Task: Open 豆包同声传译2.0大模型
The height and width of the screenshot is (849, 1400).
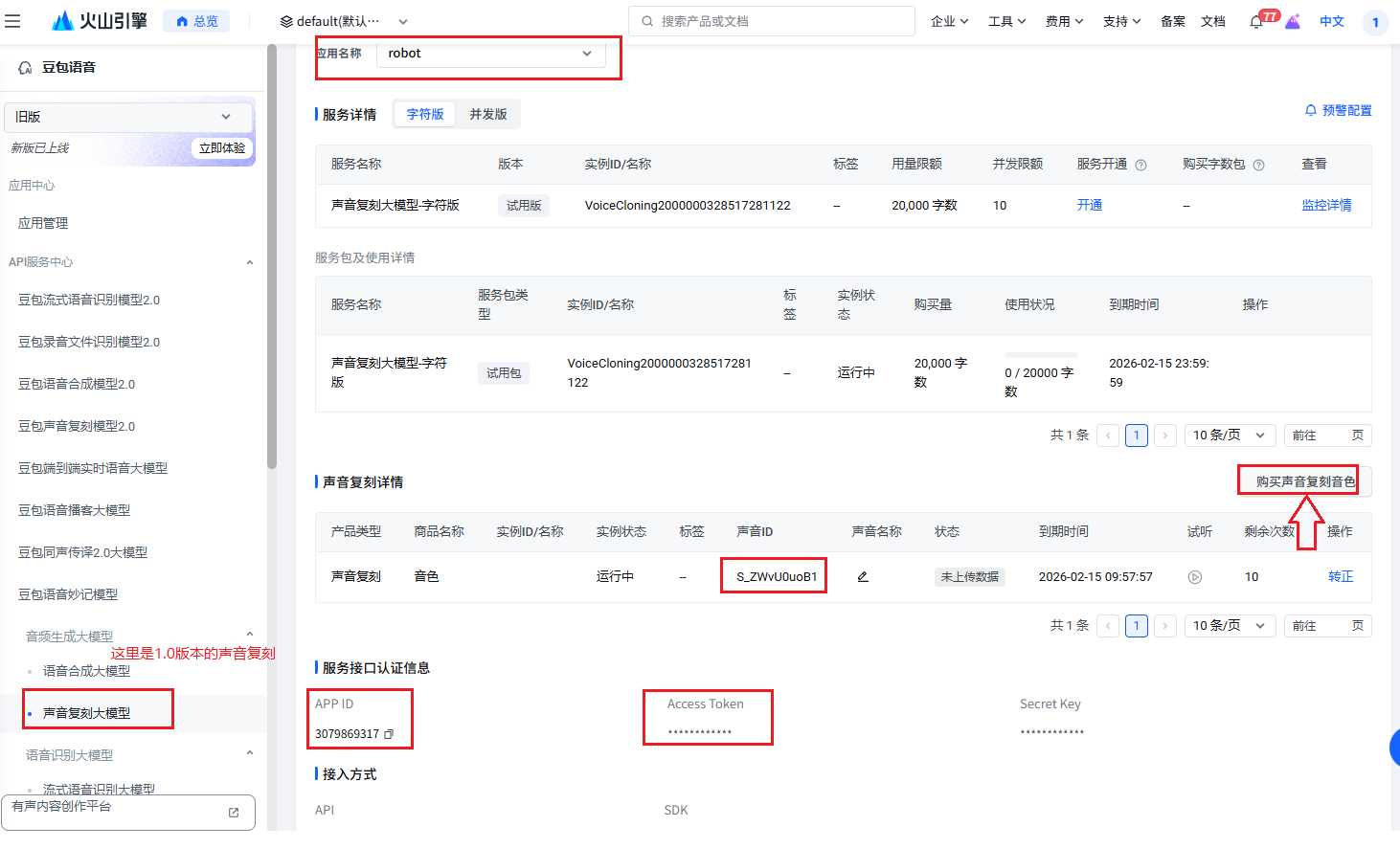Action: [x=82, y=552]
